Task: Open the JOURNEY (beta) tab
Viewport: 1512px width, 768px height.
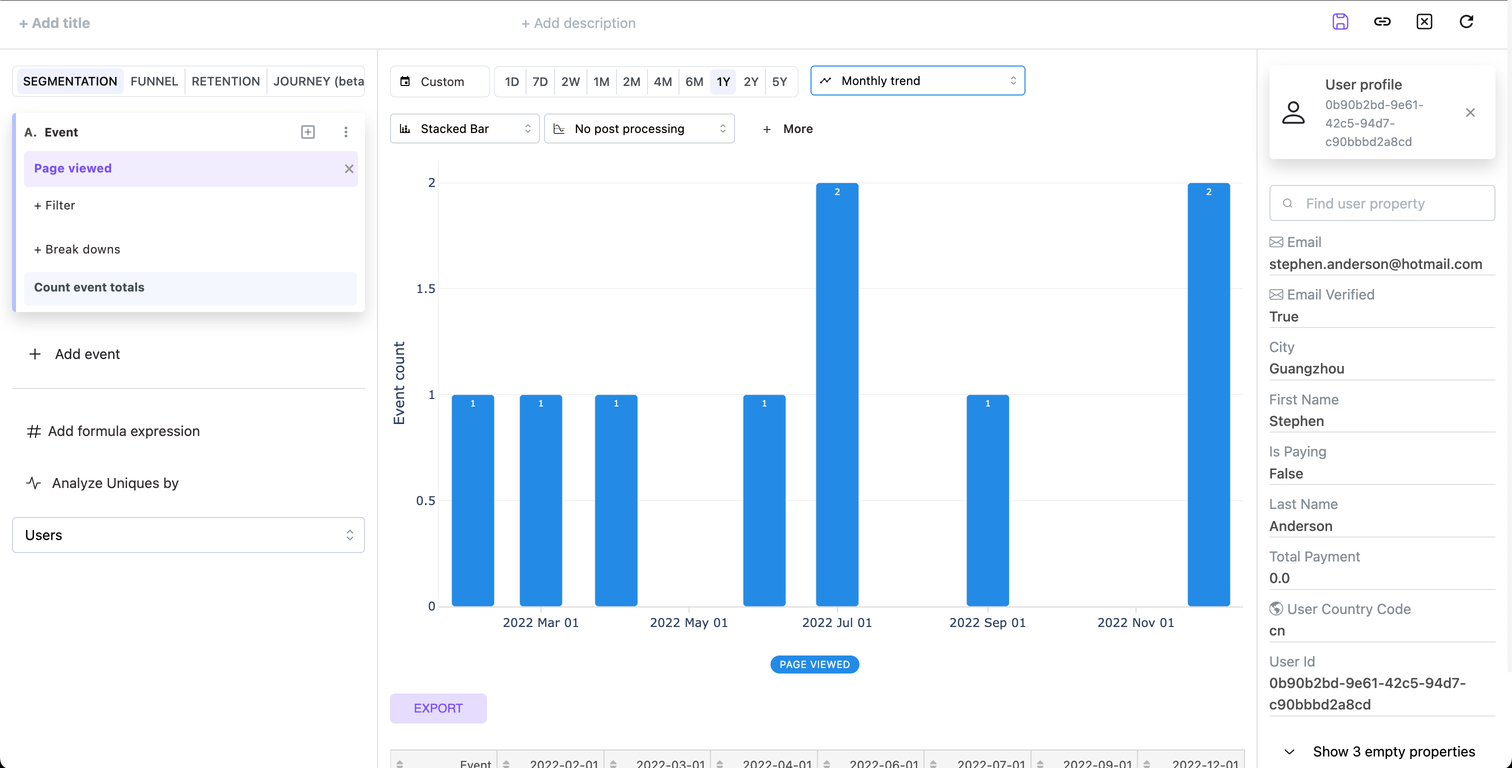Action: [318, 81]
